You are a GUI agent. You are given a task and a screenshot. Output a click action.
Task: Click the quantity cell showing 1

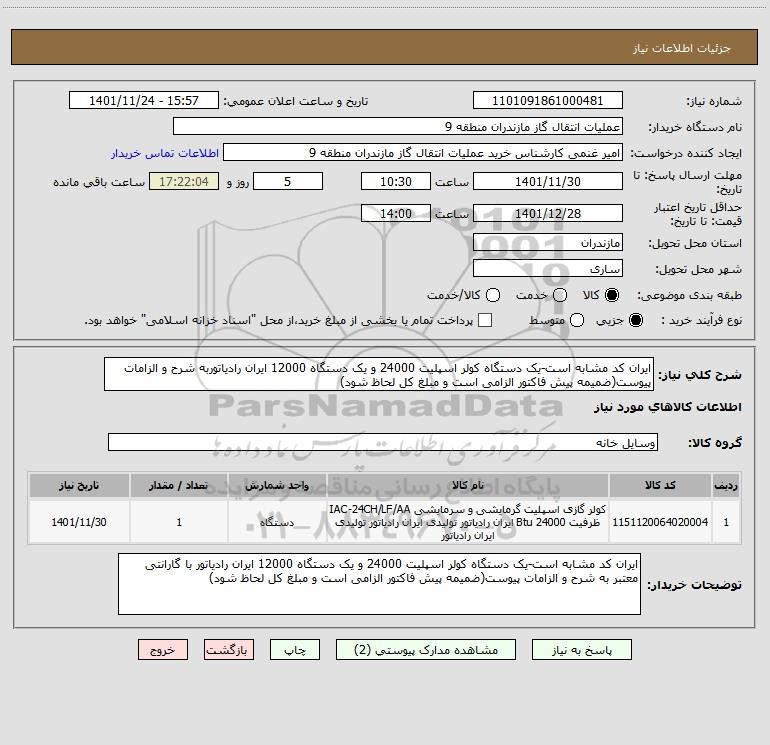pos(179,522)
